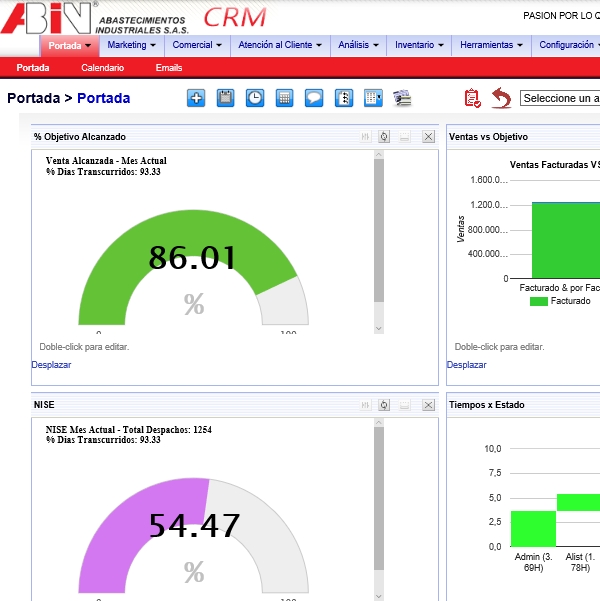Open the calculator icon in toolbar
The image size is (600, 601).
point(284,98)
